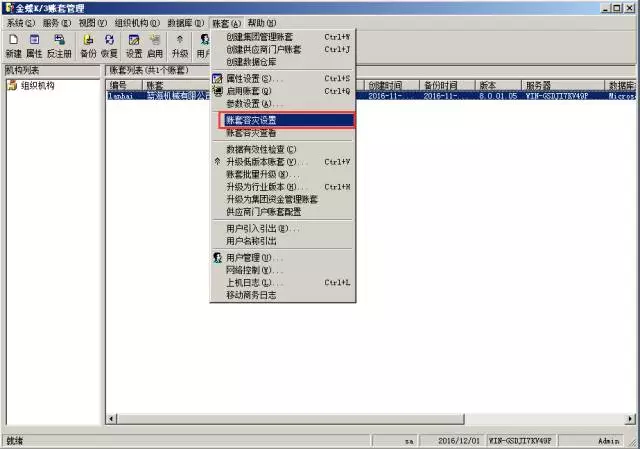Open the 视图(V) menu
Screen dimensions: 640x449
(x=93, y=23)
